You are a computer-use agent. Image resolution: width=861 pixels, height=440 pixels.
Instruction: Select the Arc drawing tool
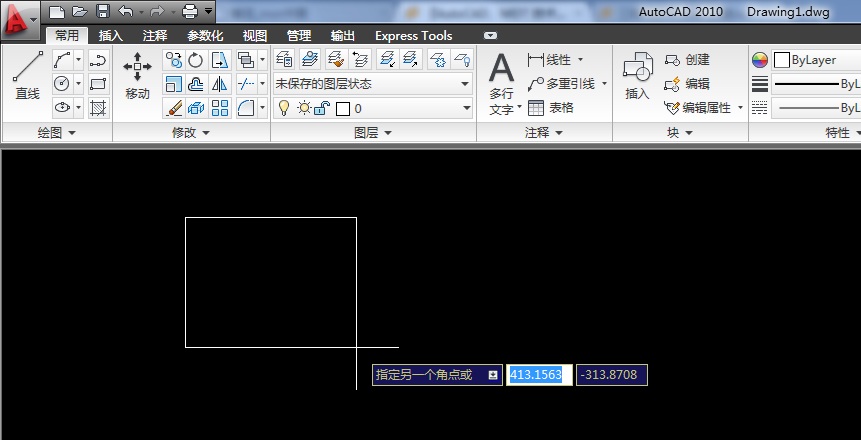tap(62, 59)
